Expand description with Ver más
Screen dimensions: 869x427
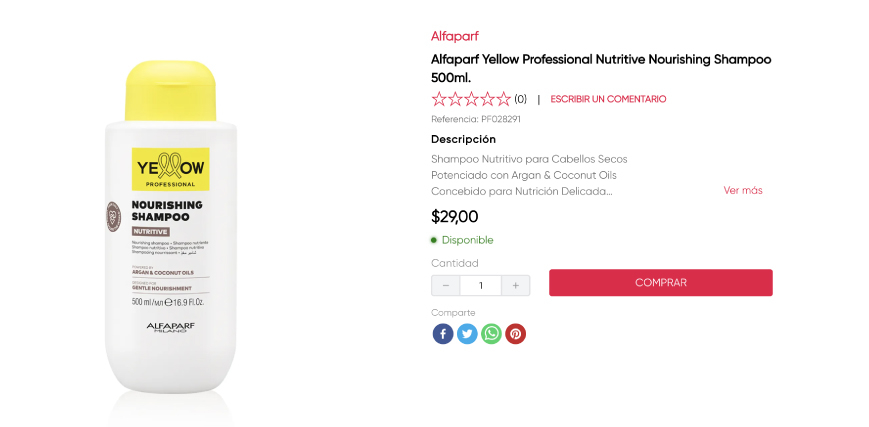[743, 190]
